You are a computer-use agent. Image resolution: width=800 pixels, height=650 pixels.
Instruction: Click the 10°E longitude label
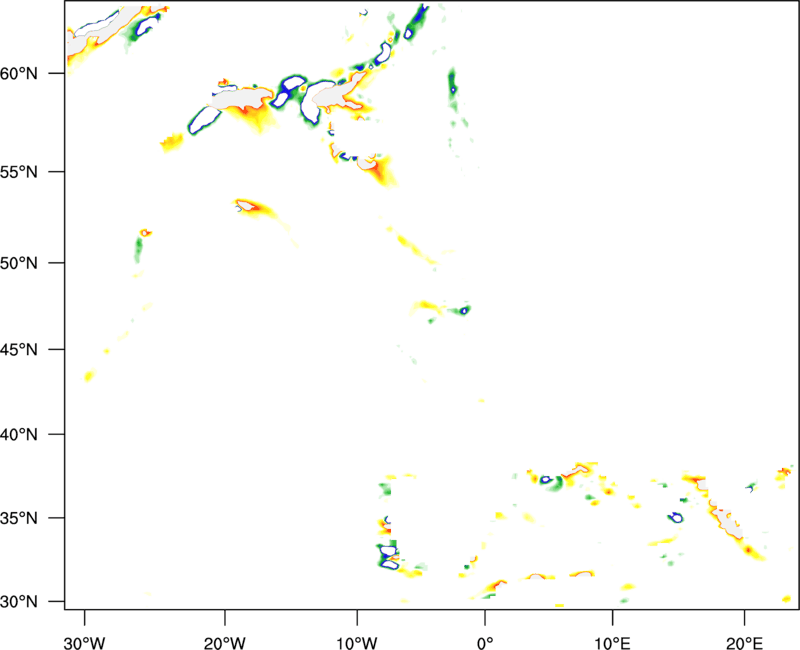612,643
